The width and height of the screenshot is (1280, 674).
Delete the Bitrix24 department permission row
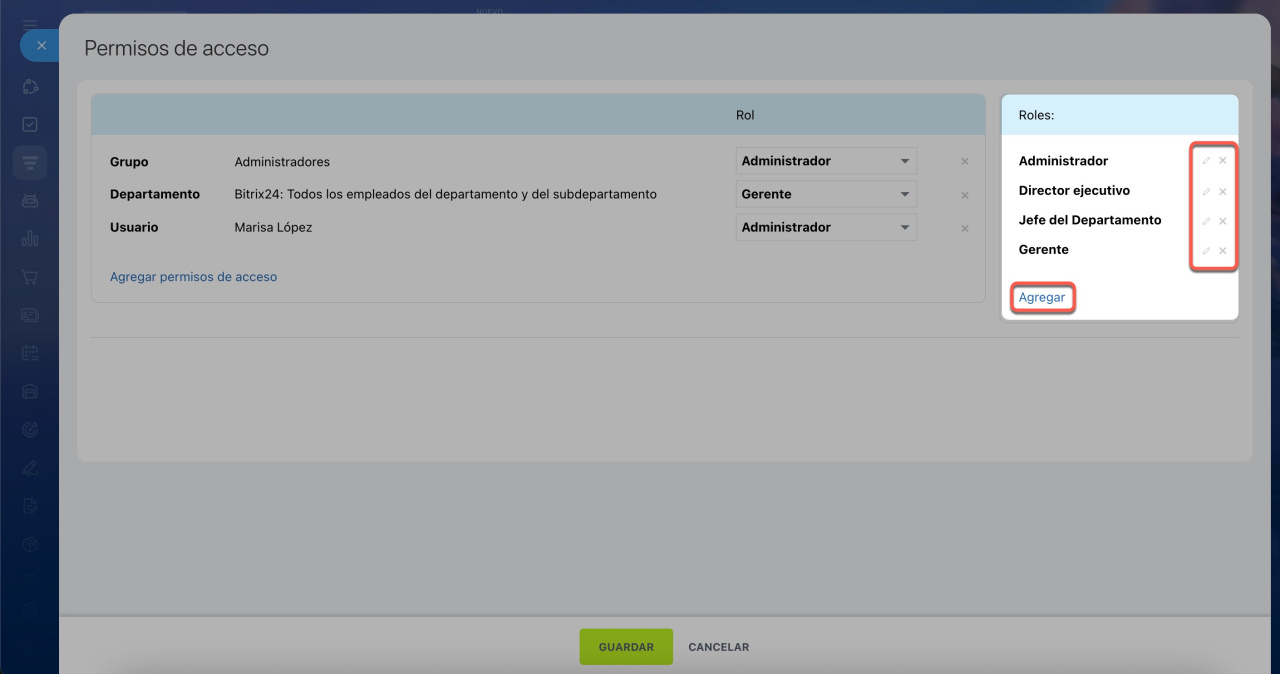pyautogui.click(x=965, y=195)
